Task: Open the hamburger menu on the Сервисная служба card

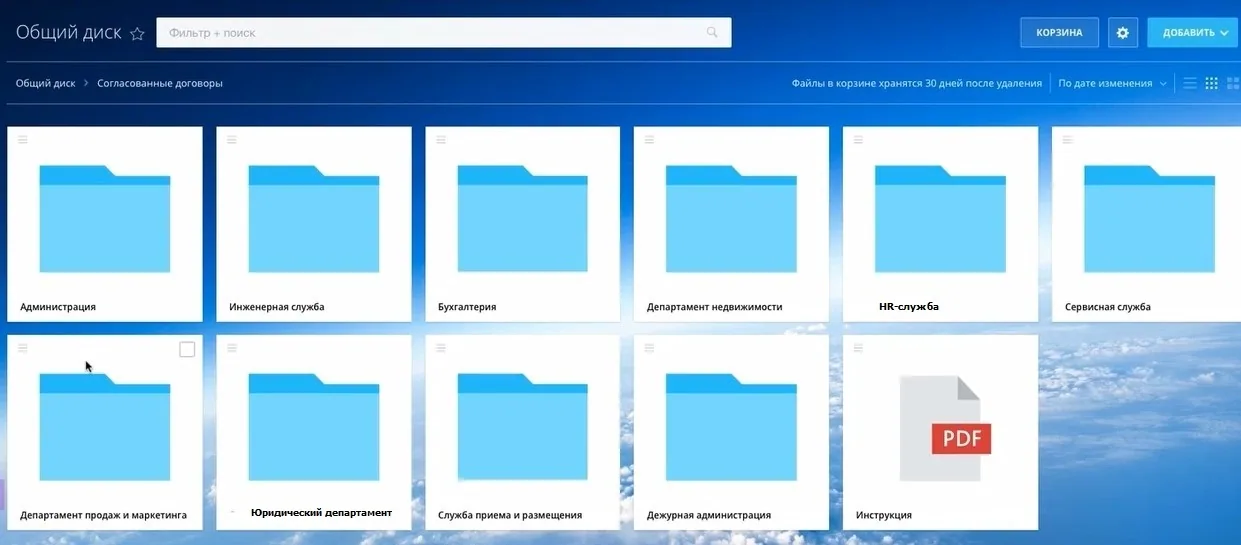Action: pyautogui.click(x=1068, y=140)
